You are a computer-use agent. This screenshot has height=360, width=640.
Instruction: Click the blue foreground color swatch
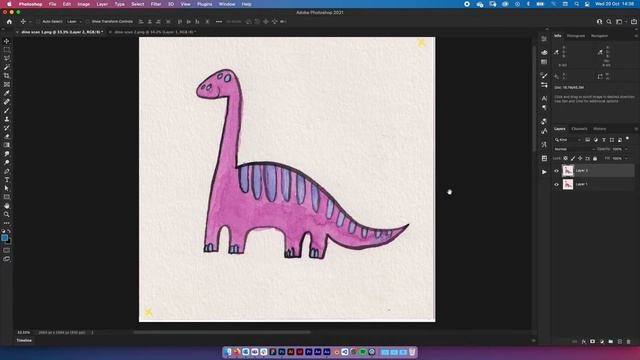coord(4,238)
